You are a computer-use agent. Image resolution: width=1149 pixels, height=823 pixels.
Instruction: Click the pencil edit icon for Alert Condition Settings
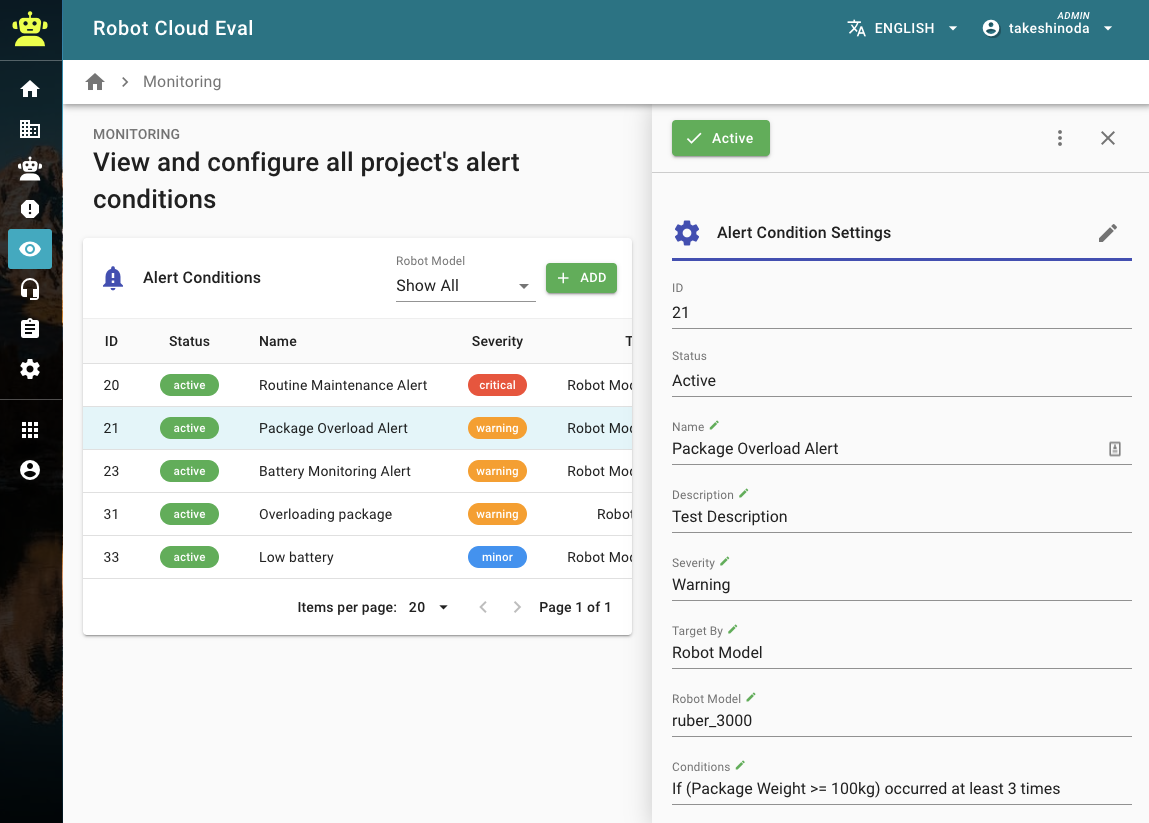[x=1107, y=233]
